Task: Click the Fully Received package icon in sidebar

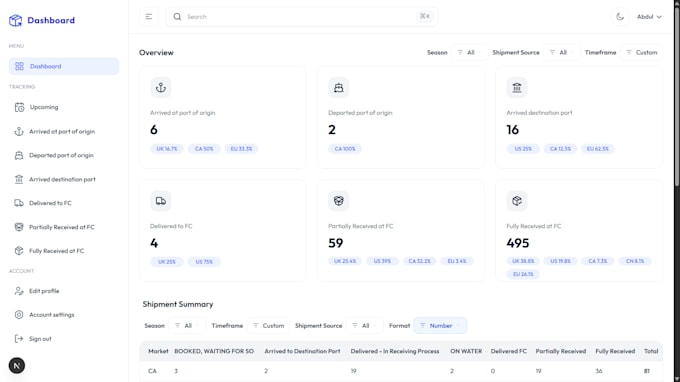Action: tap(19, 251)
